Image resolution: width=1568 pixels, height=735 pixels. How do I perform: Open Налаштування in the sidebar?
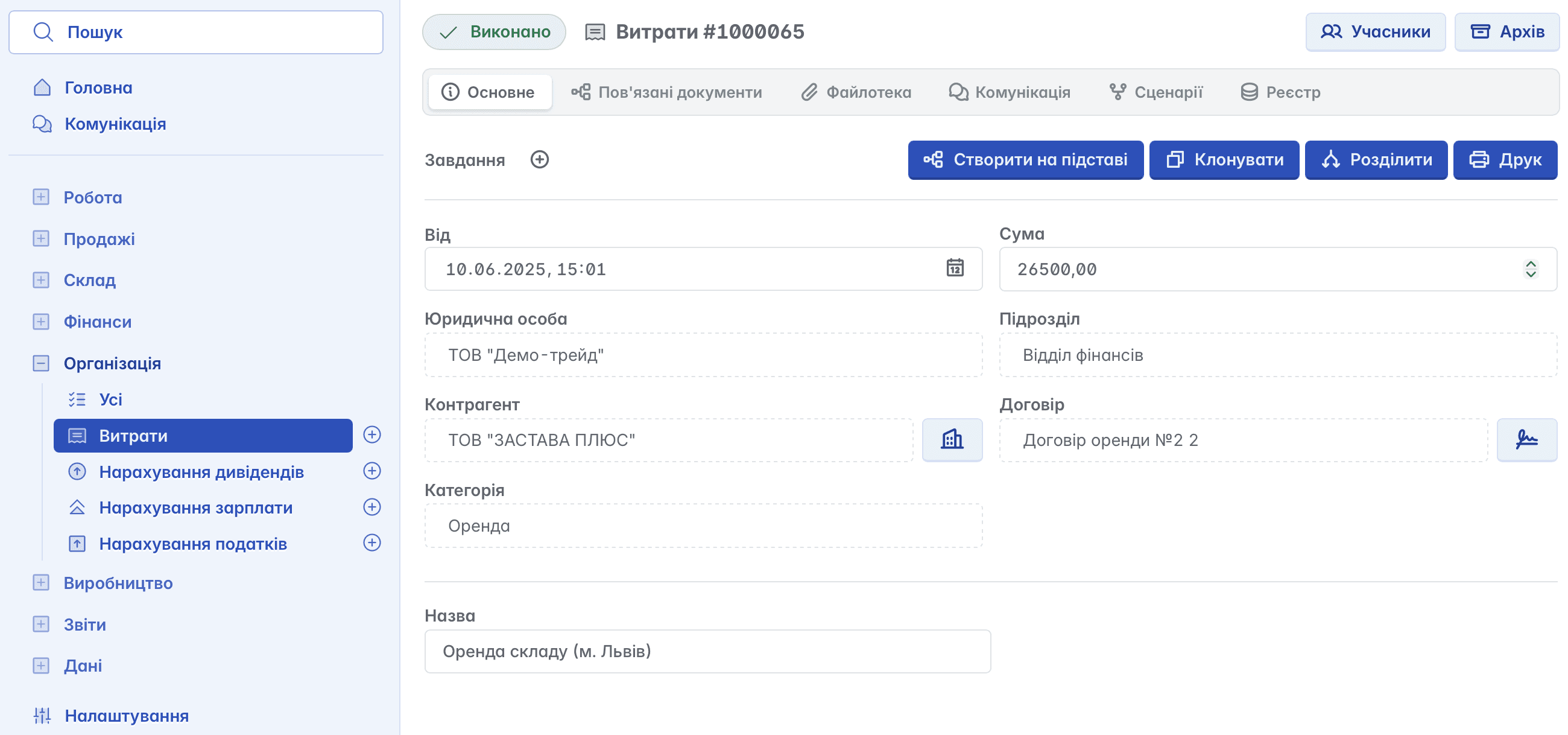(x=126, y=716)
